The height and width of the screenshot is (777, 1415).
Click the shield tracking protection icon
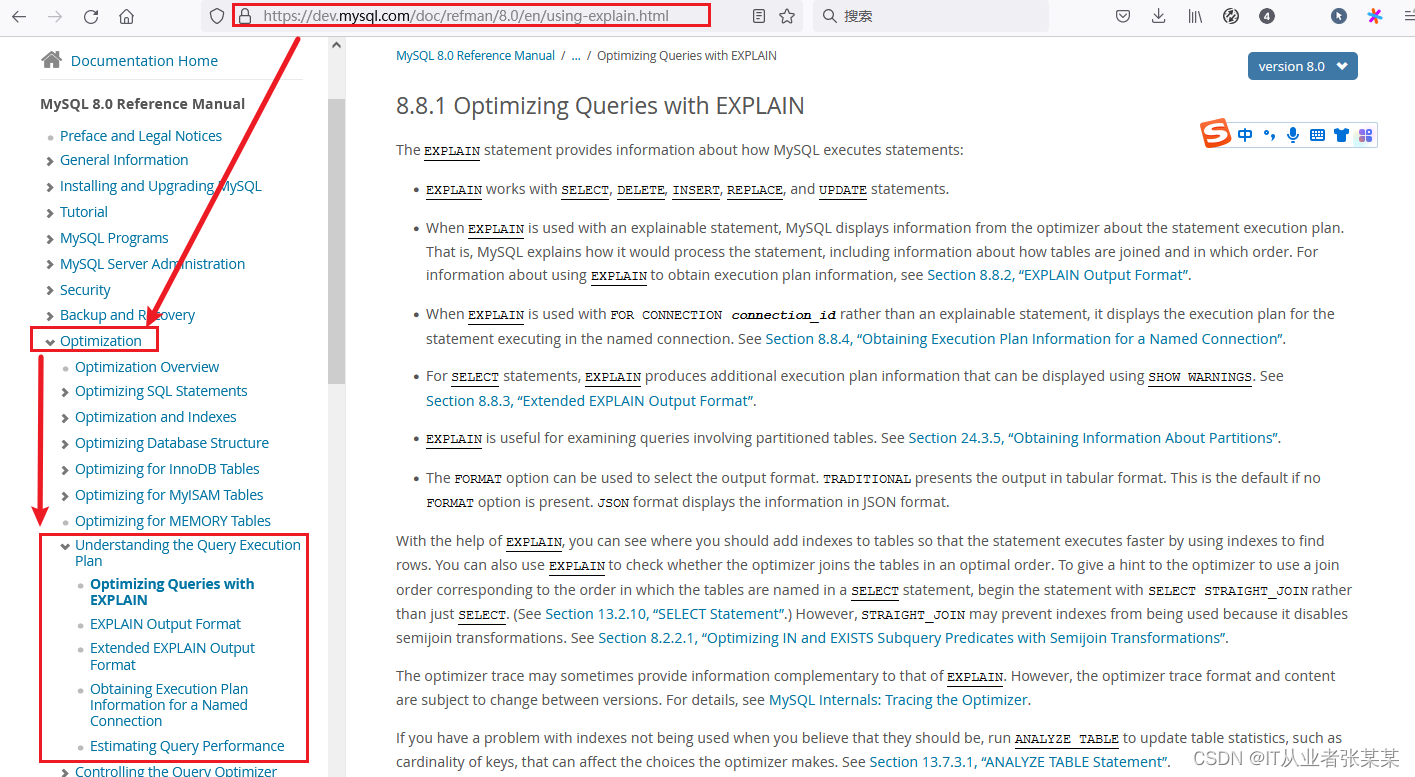(217, 16)
